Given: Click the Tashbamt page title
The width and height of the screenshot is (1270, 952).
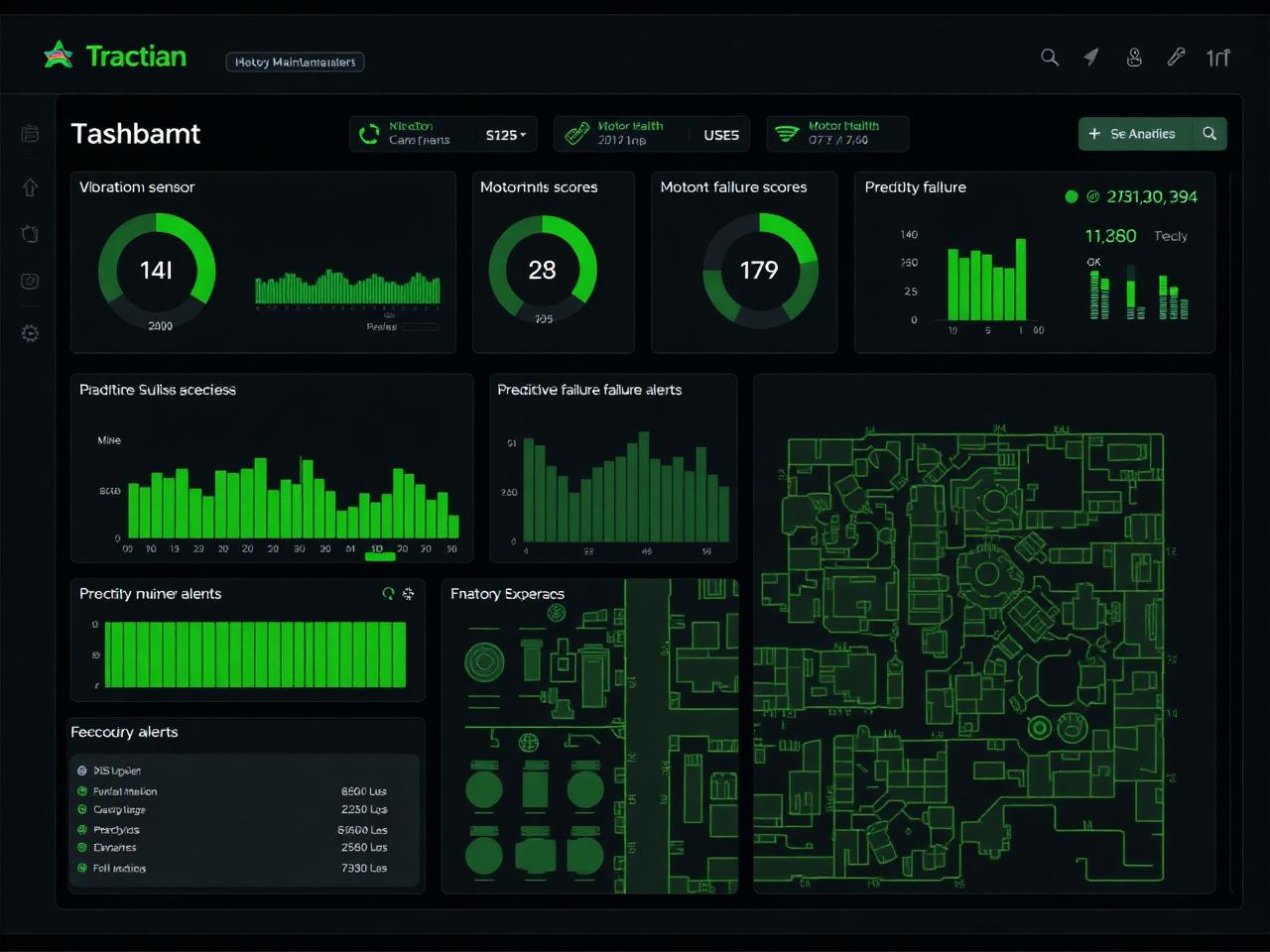Looking at the screenshot, I should point(136,134).
